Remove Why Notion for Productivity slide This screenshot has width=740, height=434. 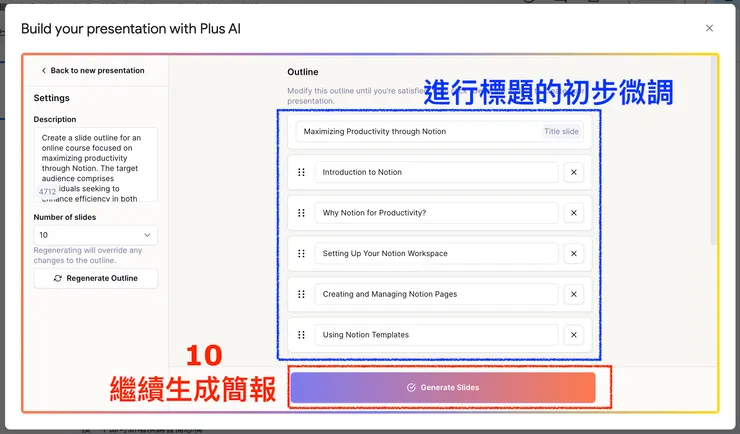pyautogui.click(x=573, y=213)
